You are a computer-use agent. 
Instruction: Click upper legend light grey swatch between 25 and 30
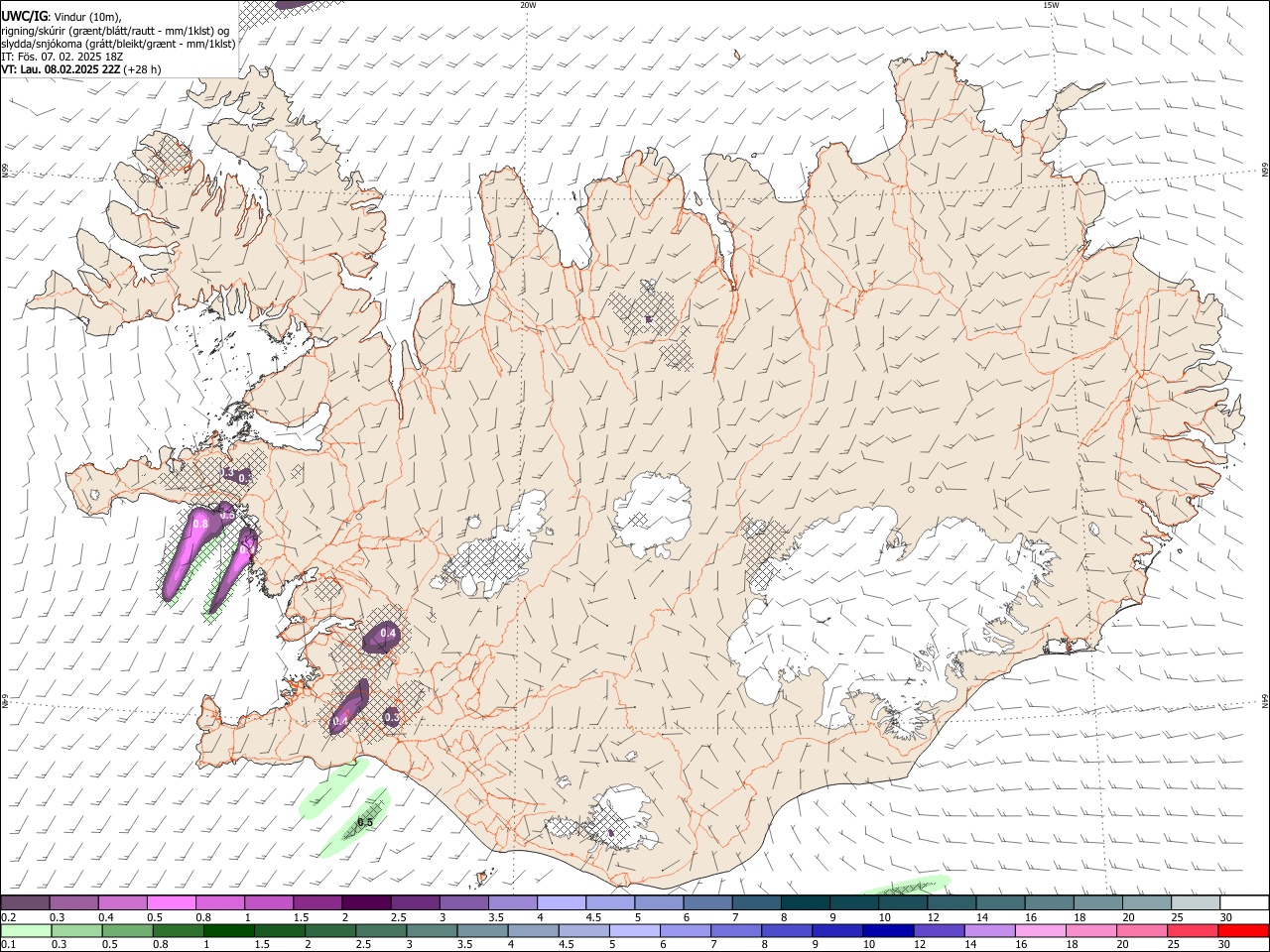coord(1196,902)
